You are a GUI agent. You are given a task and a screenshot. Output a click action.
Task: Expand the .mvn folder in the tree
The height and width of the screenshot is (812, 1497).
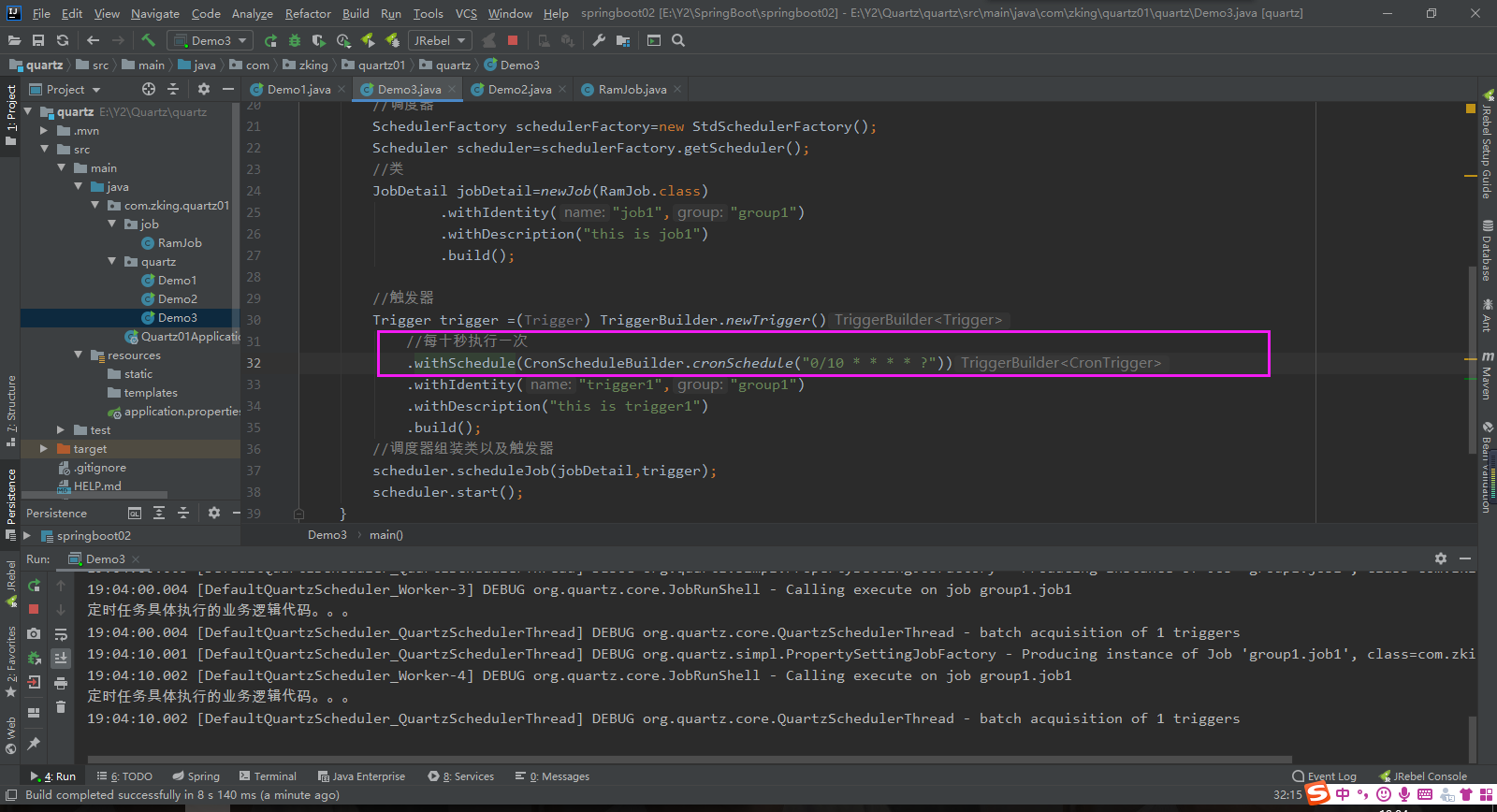pos(43,130)
